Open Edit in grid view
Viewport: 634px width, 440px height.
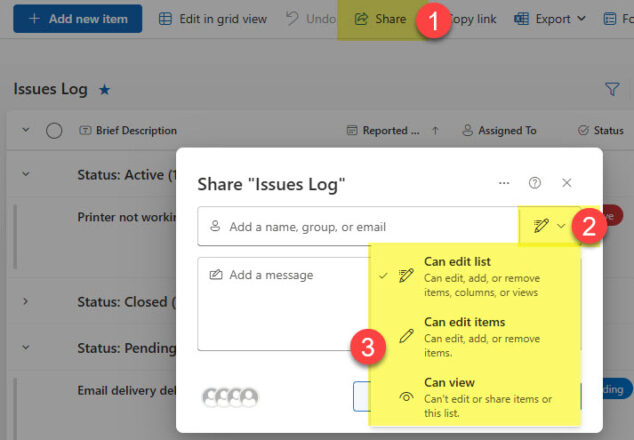(213, 19)
